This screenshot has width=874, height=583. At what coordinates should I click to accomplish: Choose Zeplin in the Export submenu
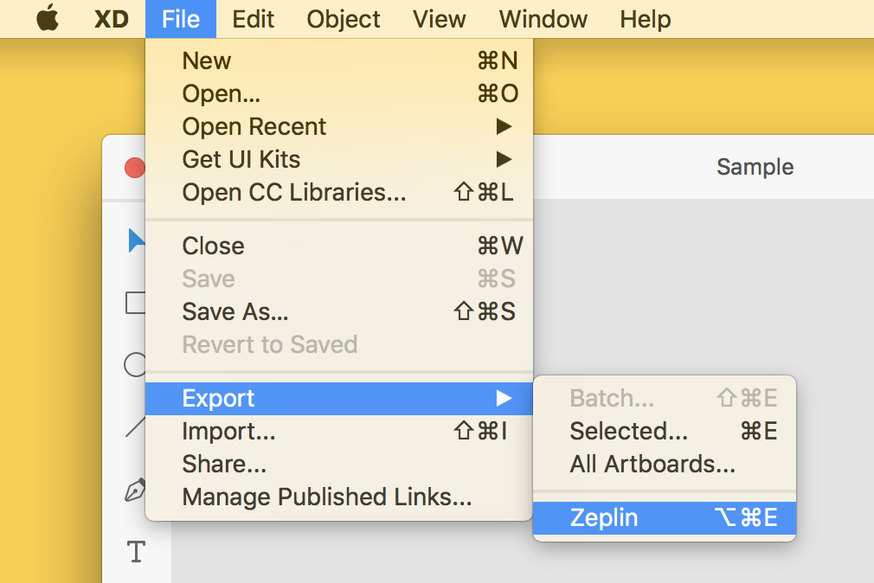click(x=664, y=518)
